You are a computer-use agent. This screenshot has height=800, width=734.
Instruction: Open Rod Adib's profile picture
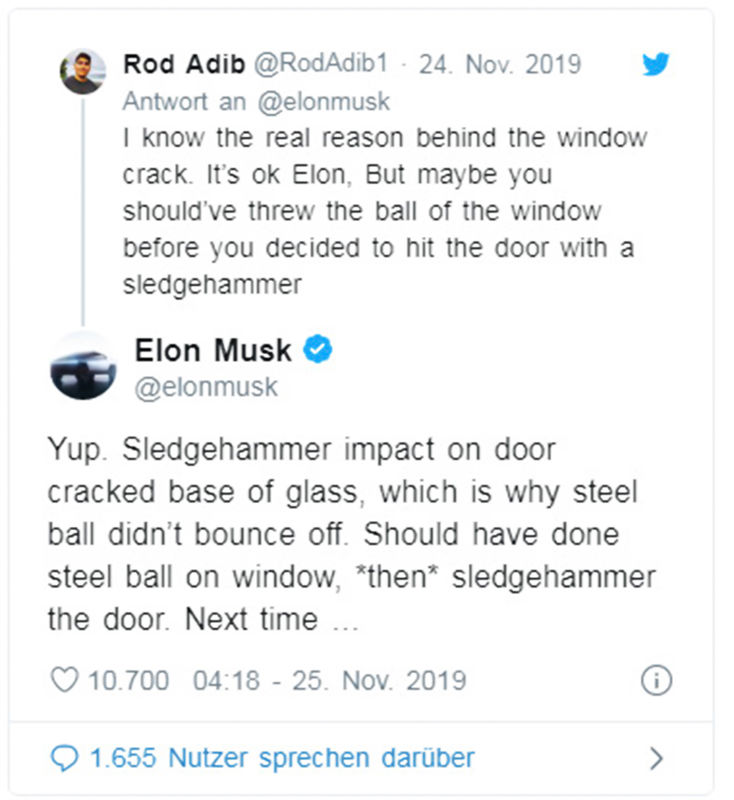click(83, 71)
